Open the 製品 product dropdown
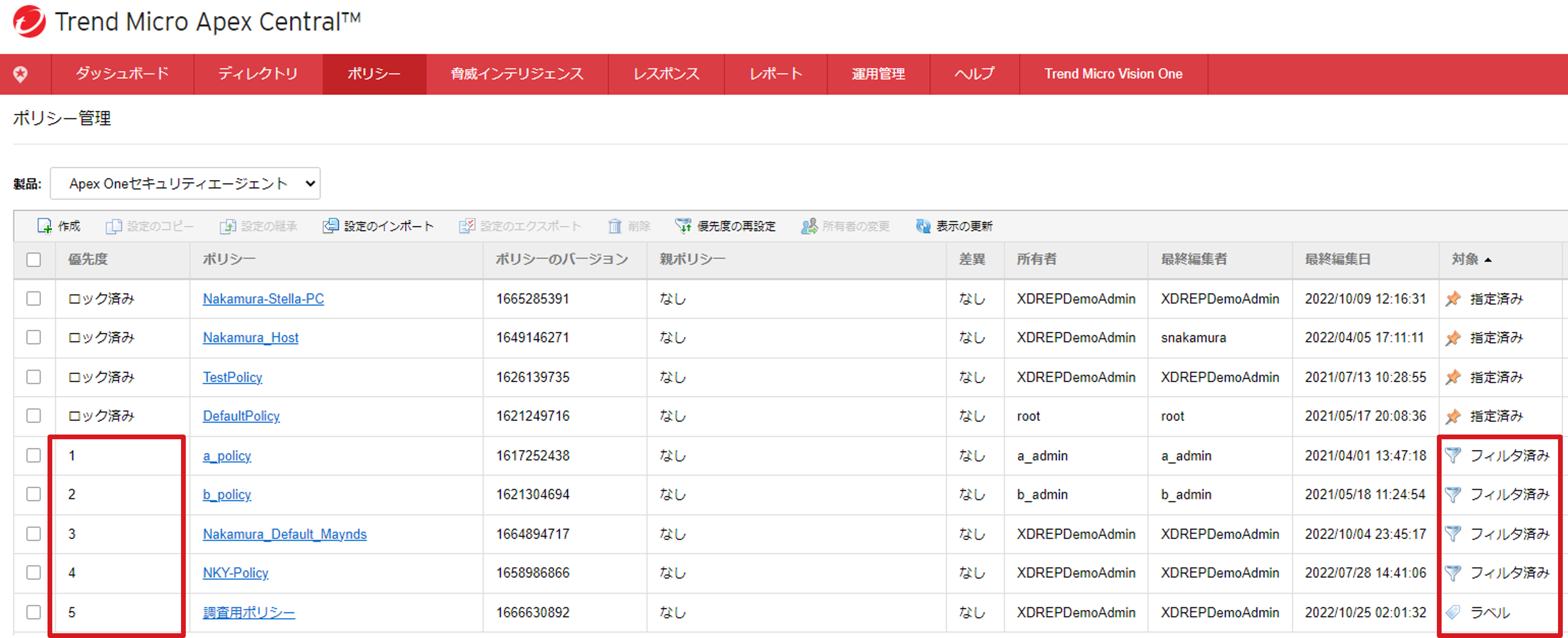The width and height of the screenshot is (1568, 638). [185, 183]
